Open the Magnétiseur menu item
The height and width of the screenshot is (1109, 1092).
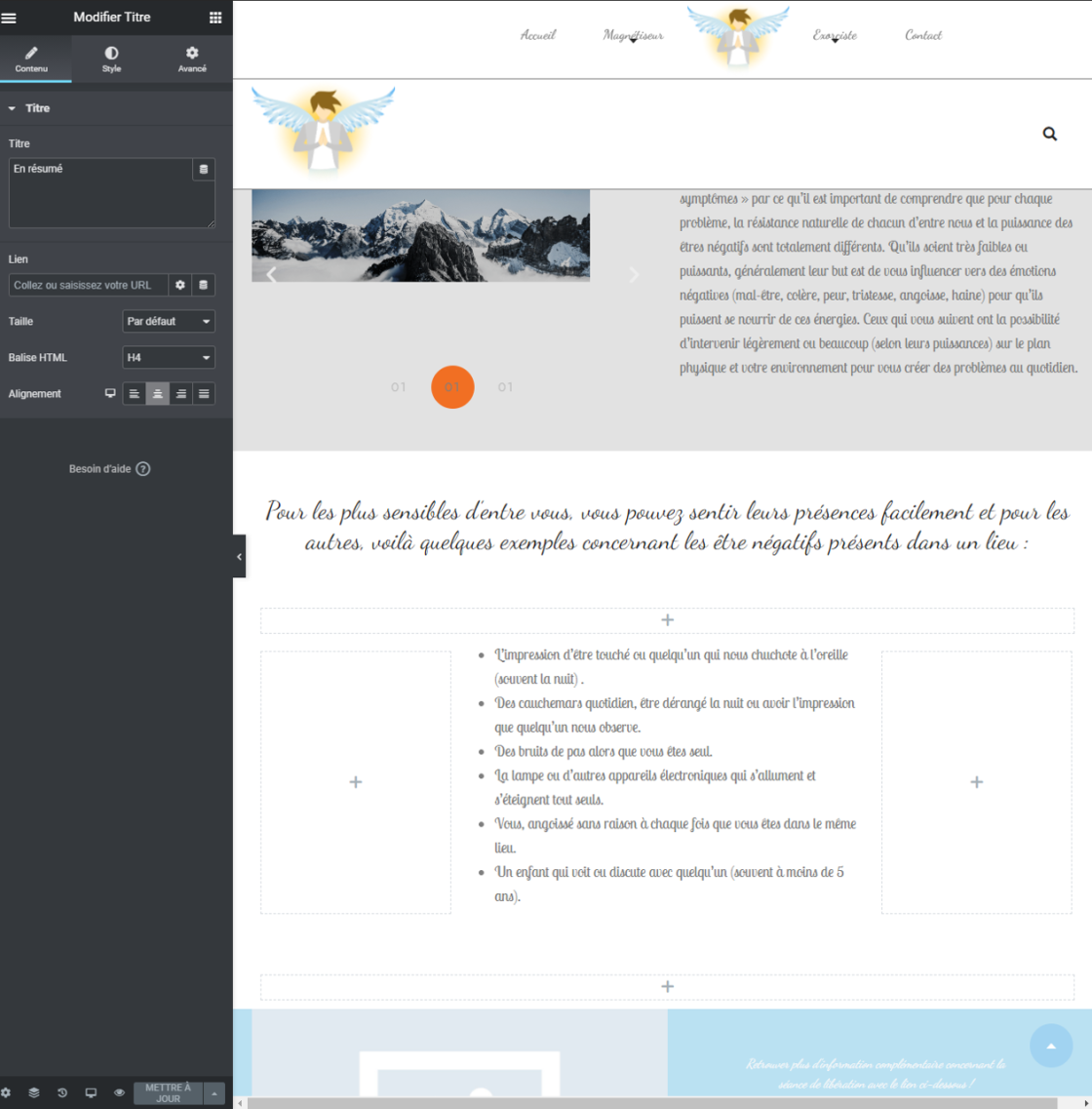pyautogui.click(x=634, y=35)
